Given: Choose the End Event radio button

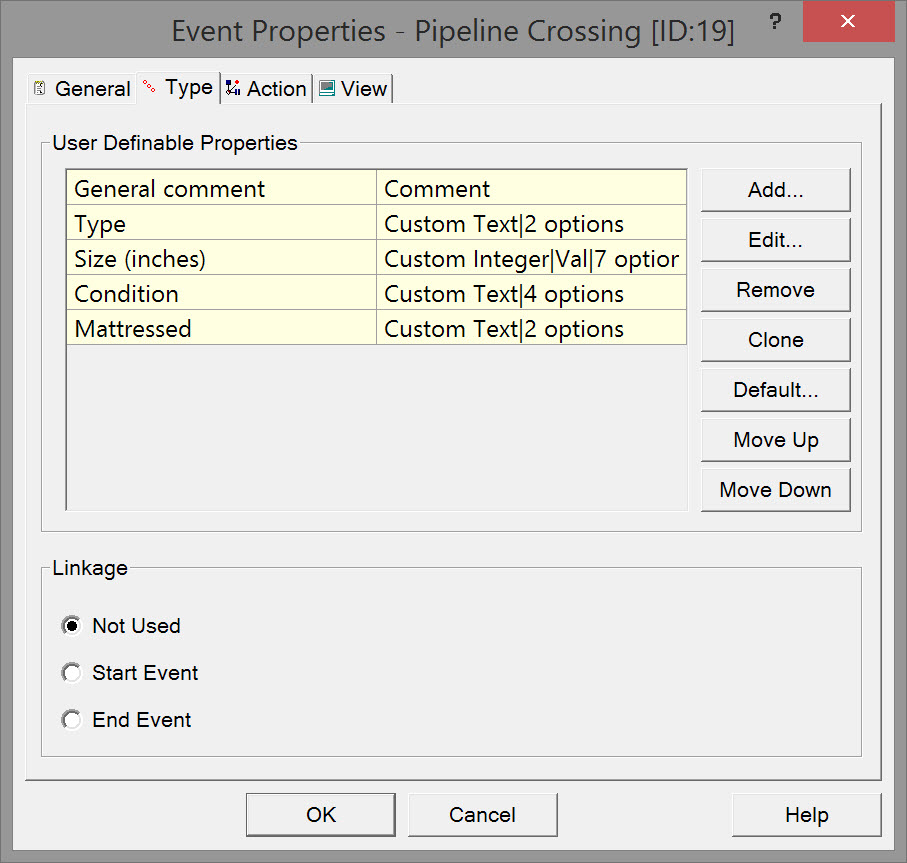Looking at the screenshot, I should coord(71,720).
